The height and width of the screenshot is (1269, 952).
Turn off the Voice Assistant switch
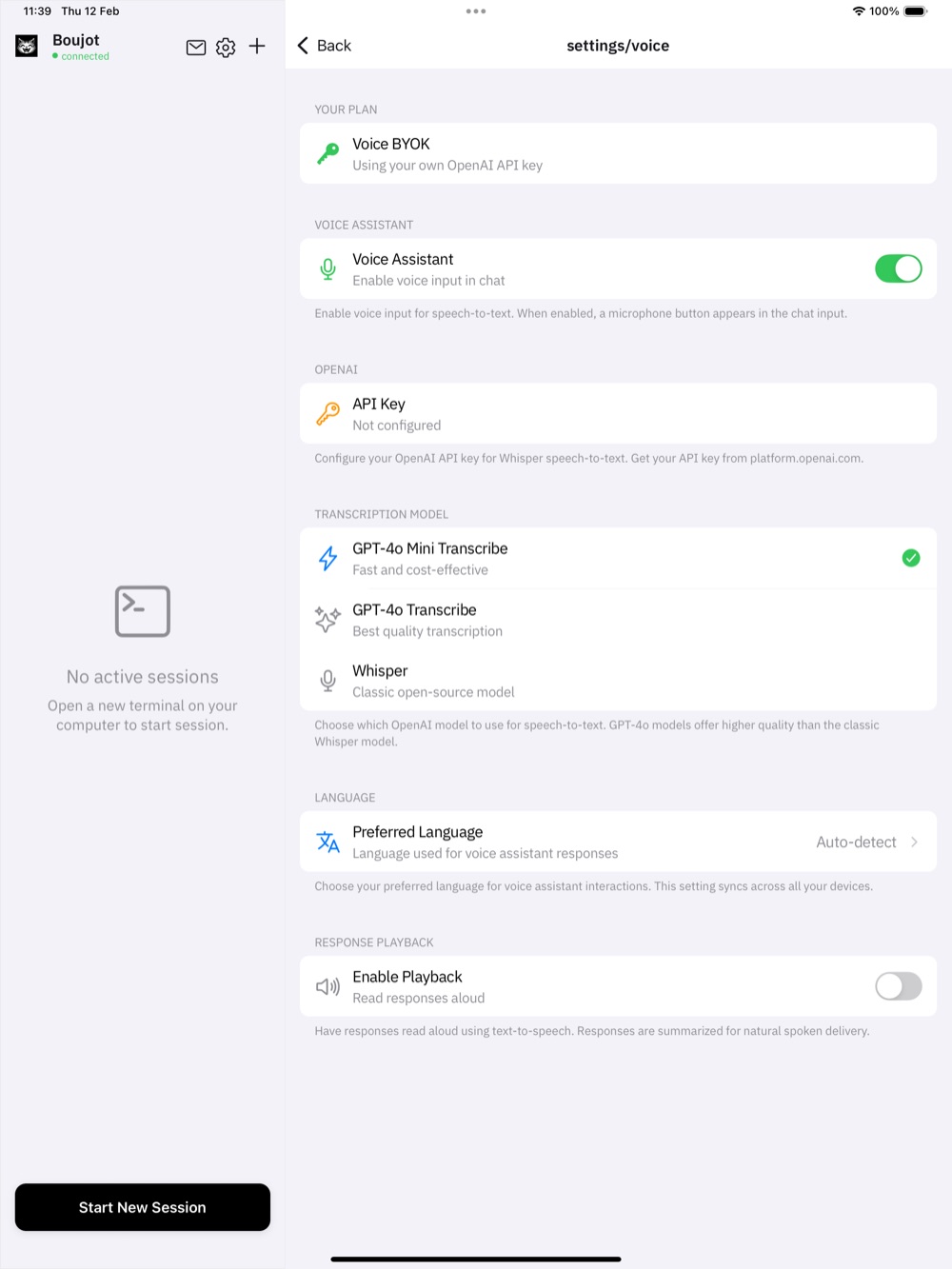[898, 268]
